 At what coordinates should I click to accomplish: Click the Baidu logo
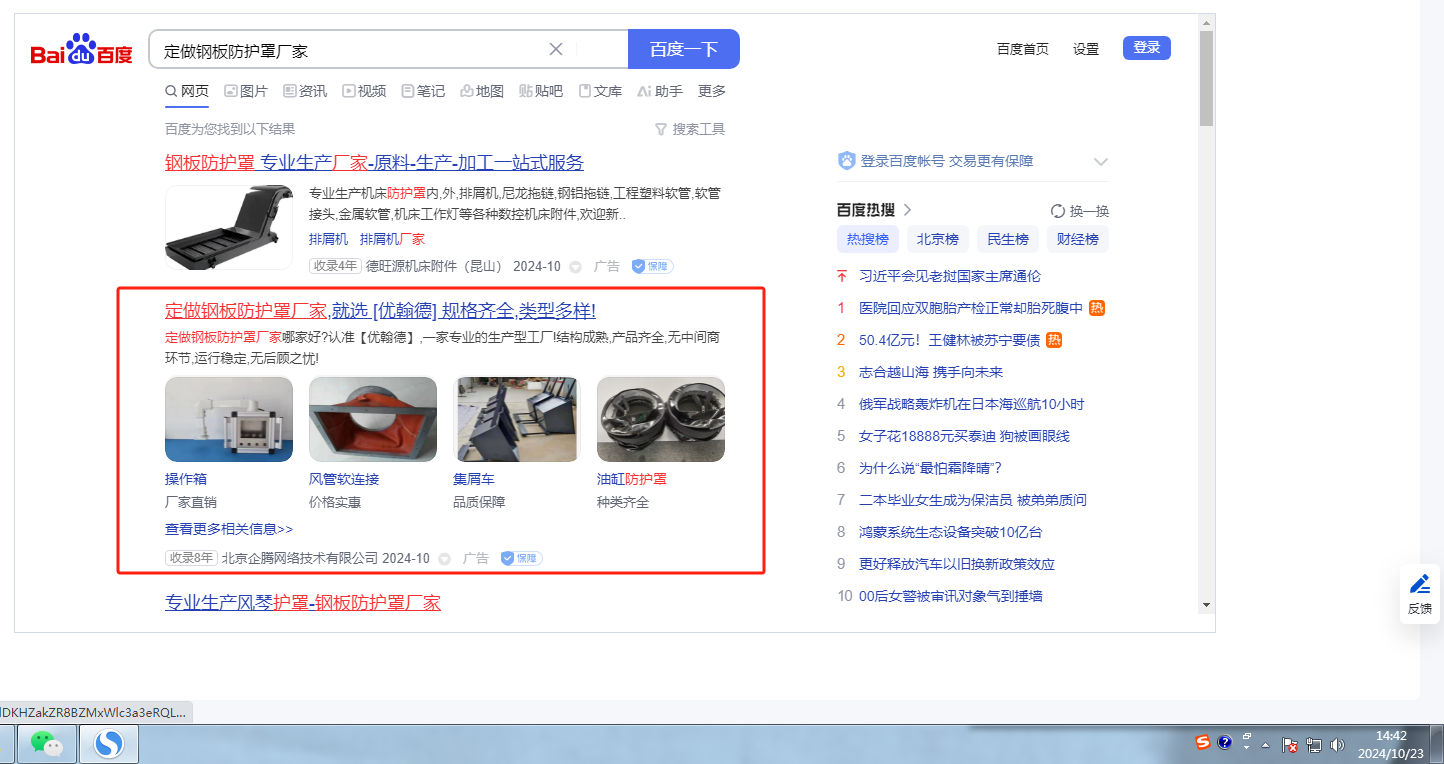(x=81, y=50)
